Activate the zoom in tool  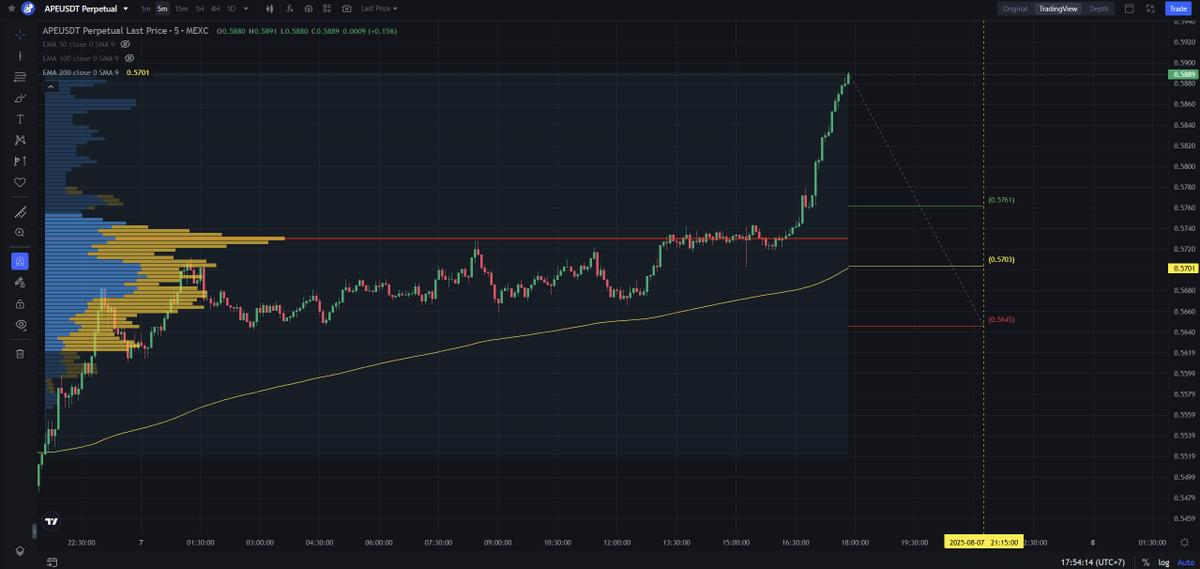tap(20, 232)
